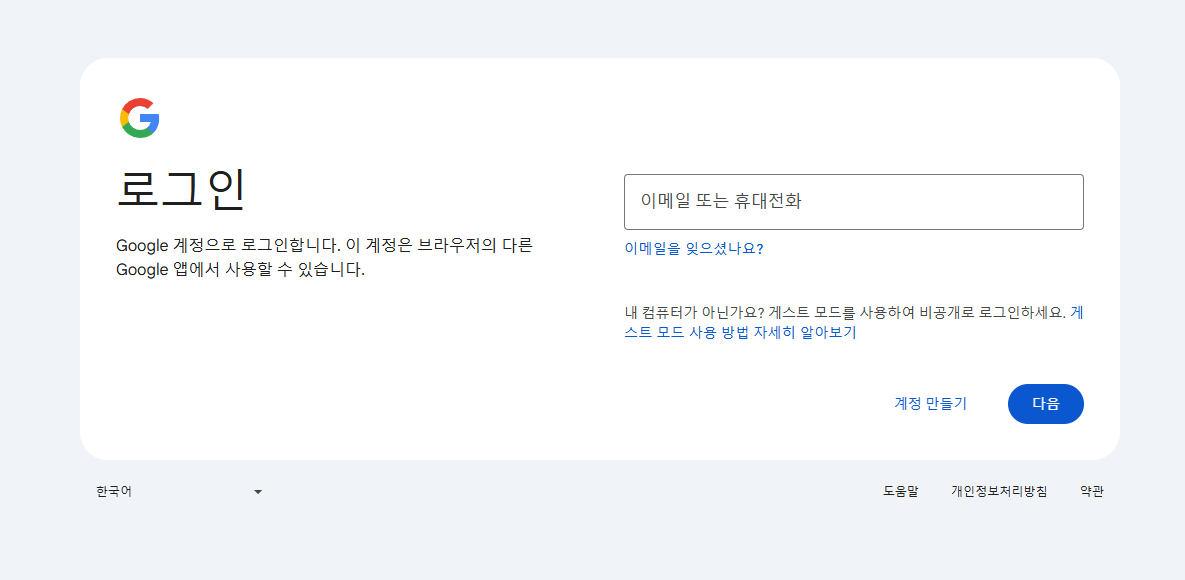Image resolution: width=1185 pixels, height=580 pixels.
Task: Open the 약관 footer link
Action: (x=1091, y=492)
